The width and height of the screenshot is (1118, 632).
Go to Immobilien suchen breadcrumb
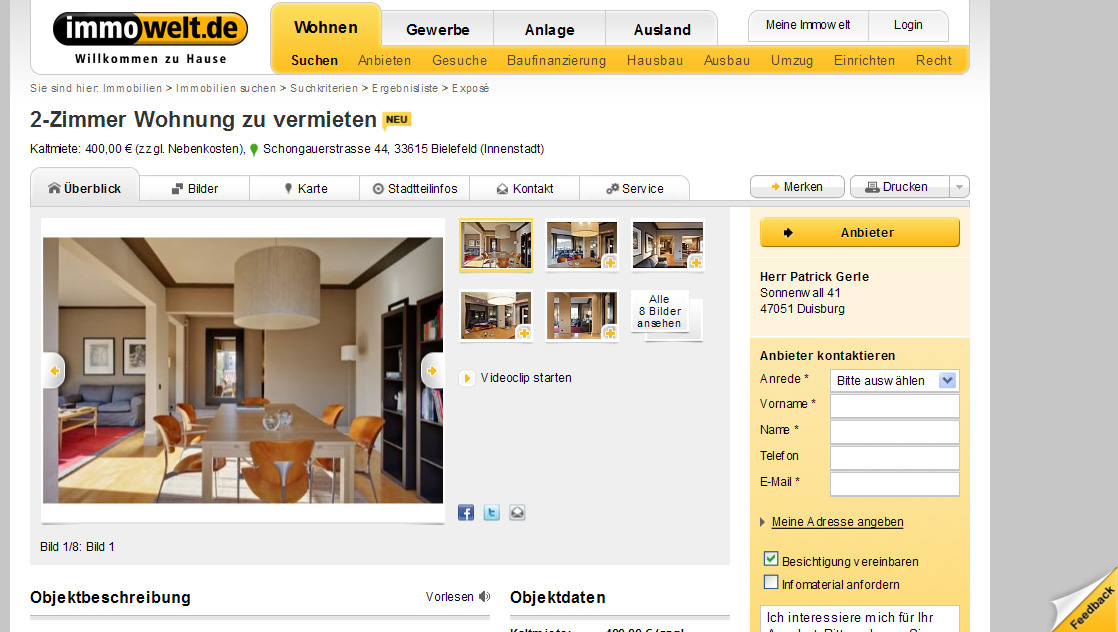[x=225, y=88]
